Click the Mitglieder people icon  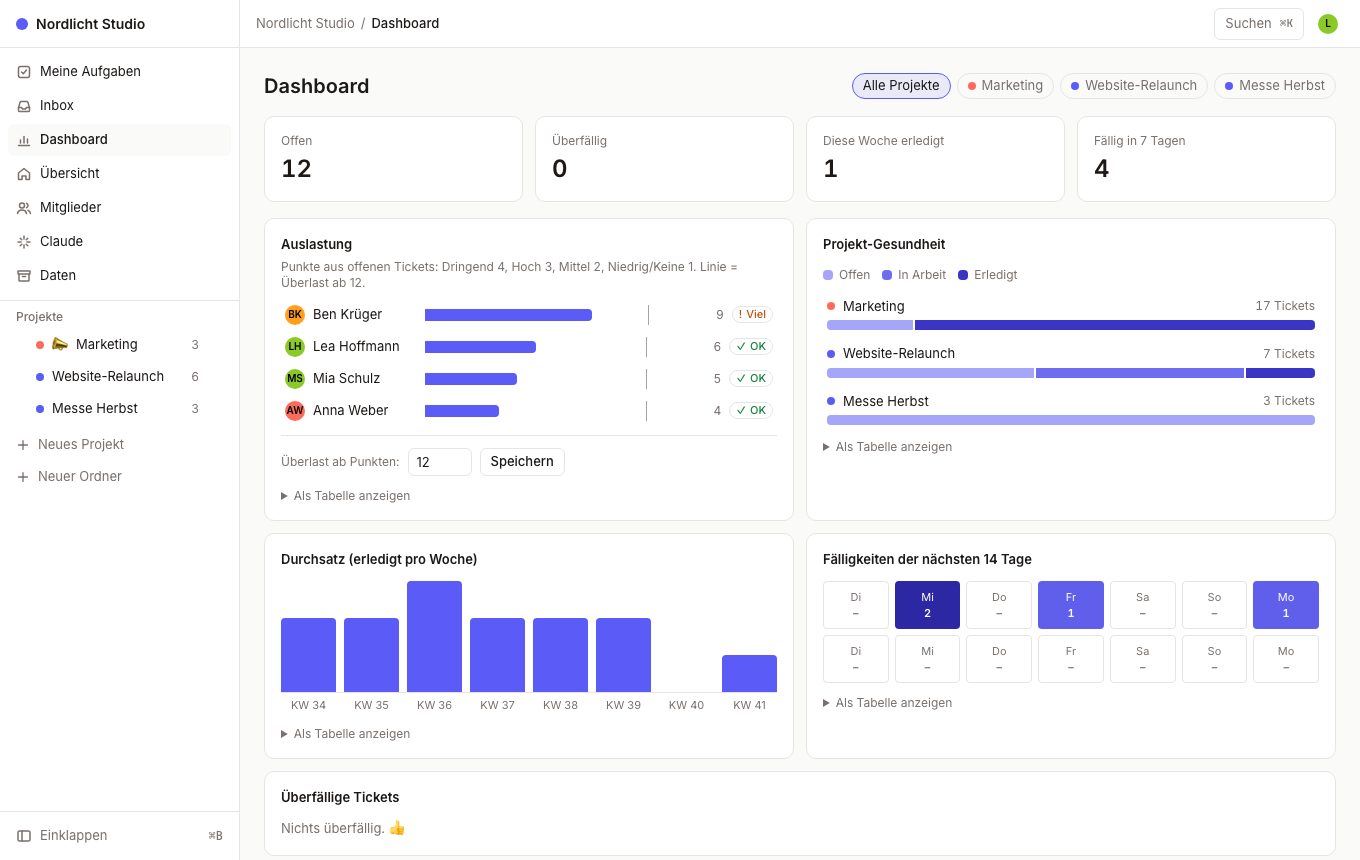click(x=24, y=208)
